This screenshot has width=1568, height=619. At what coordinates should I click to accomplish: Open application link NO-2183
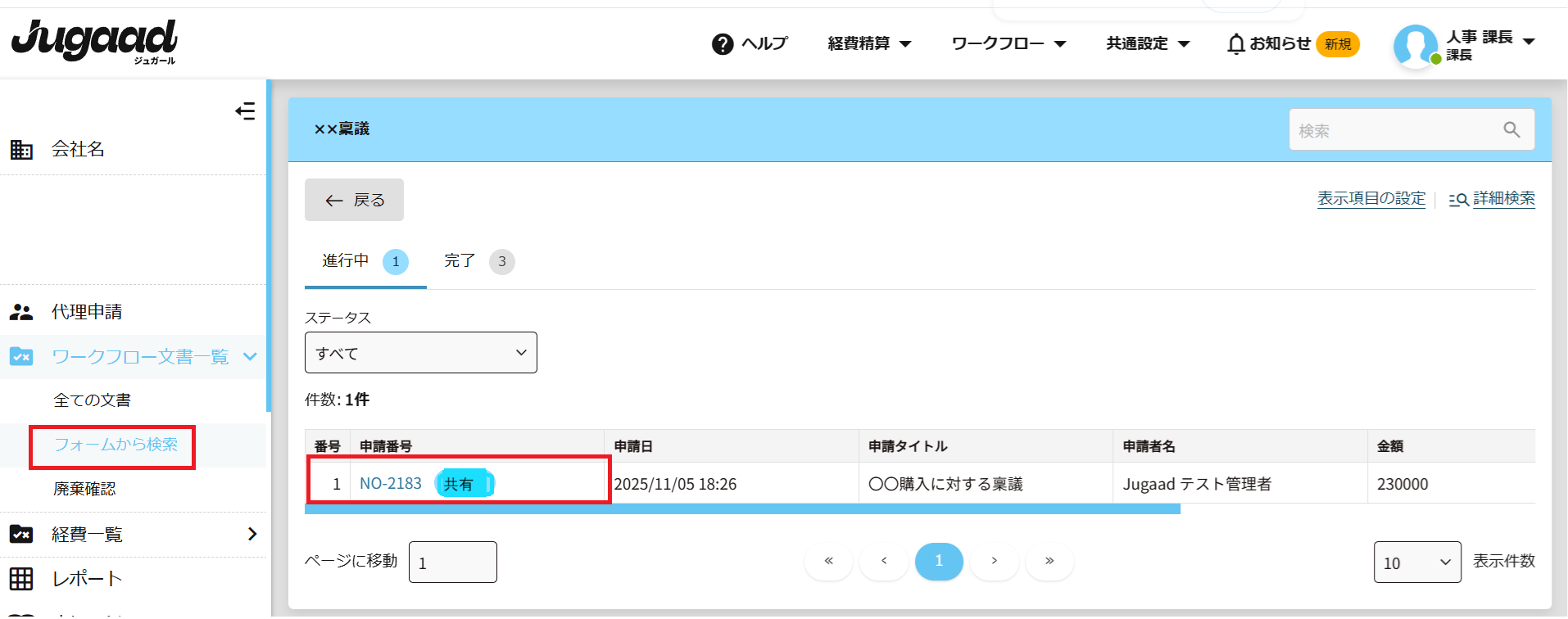coord(391,484)
